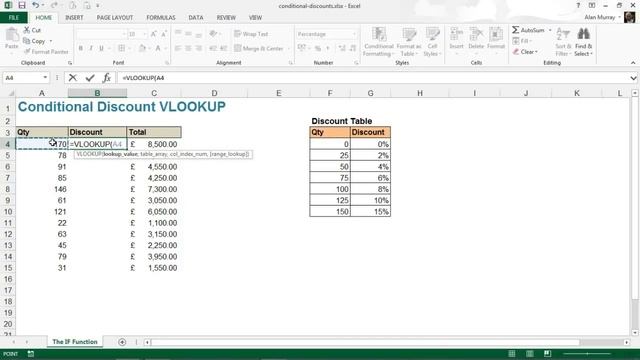The width and height of the screenshot is (640, 360).
Task: Open the Name Box dropdown
Action: click(x=45, y=78)
